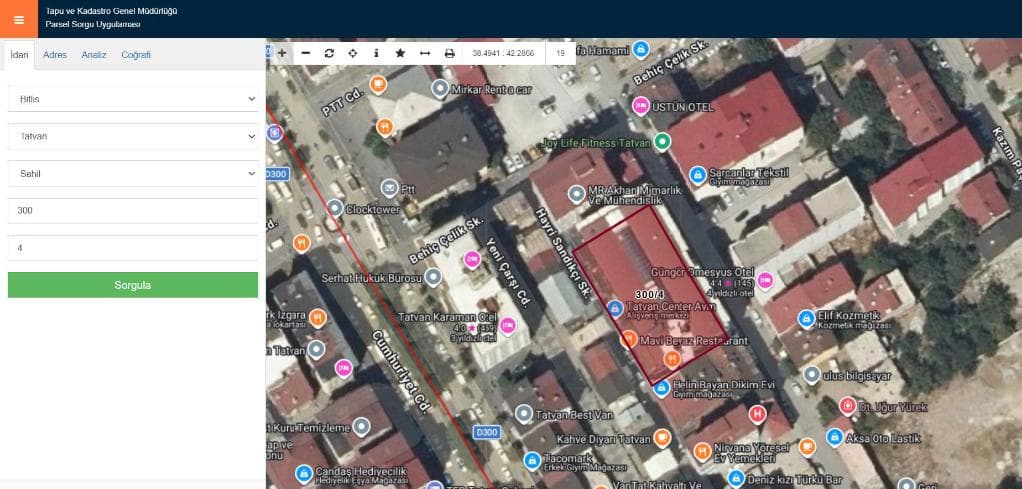Switch to the İdari tab

(x=20, y=55)
